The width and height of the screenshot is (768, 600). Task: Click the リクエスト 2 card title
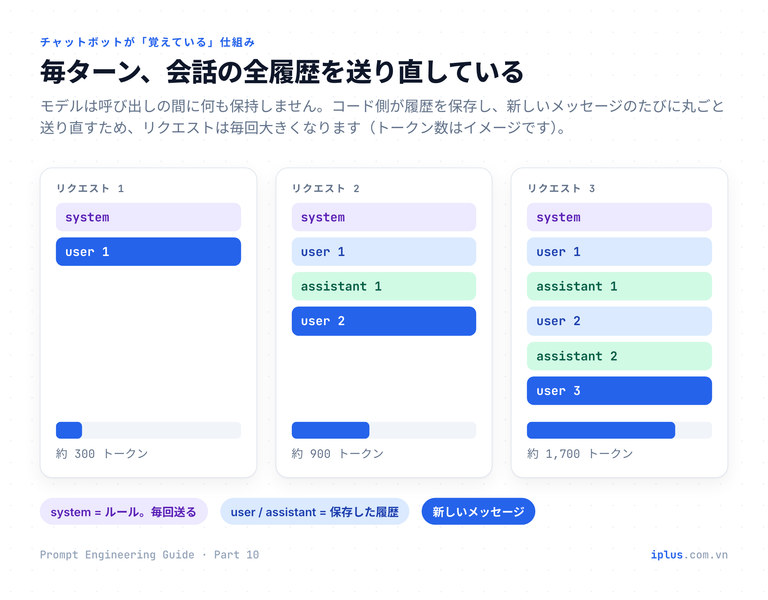click(326, 189)
